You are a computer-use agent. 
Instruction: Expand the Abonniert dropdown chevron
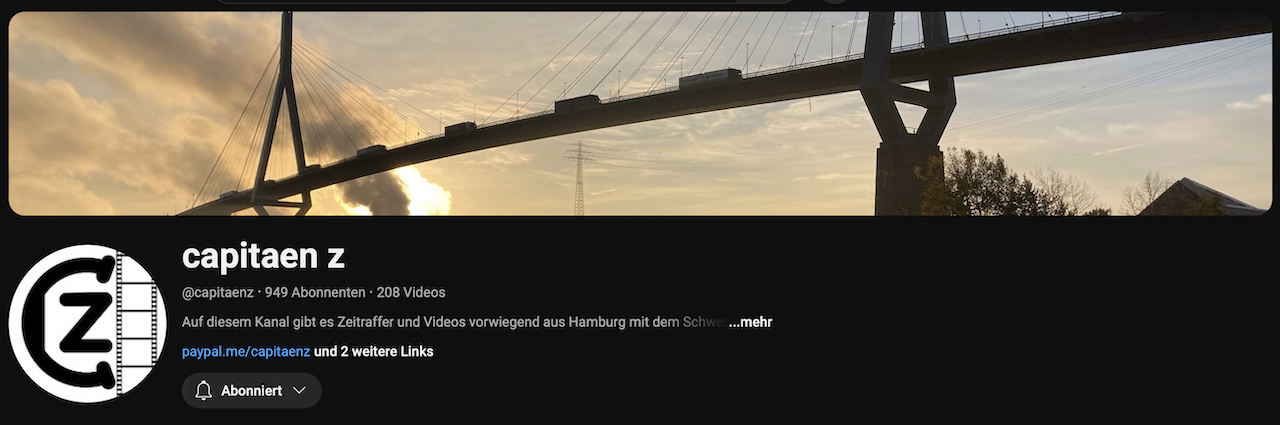299,391
